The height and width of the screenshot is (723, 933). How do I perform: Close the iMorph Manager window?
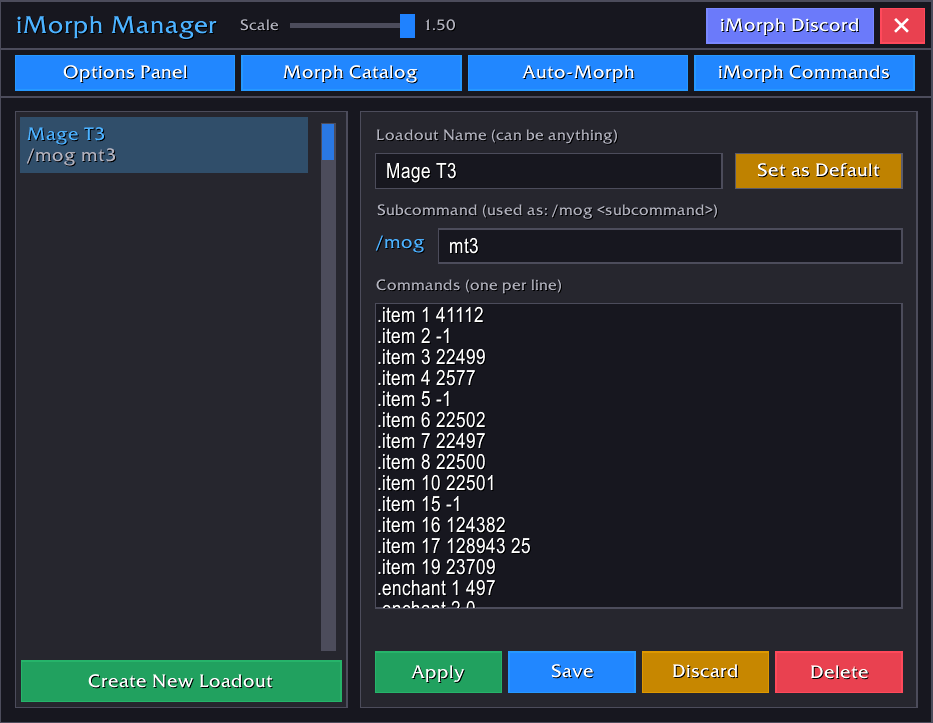[901, 26]
